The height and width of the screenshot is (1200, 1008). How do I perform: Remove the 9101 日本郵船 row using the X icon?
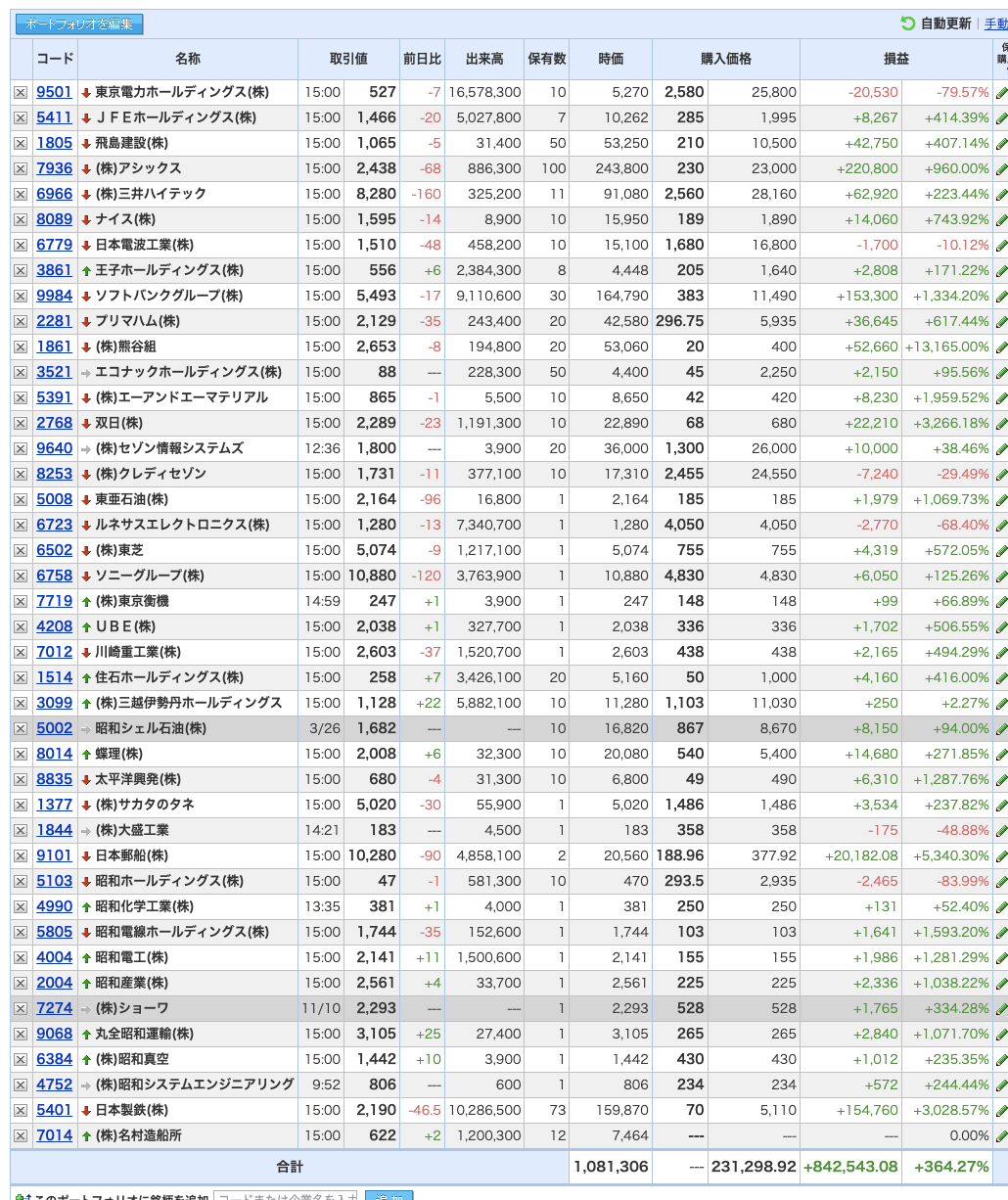coord(21,855)
